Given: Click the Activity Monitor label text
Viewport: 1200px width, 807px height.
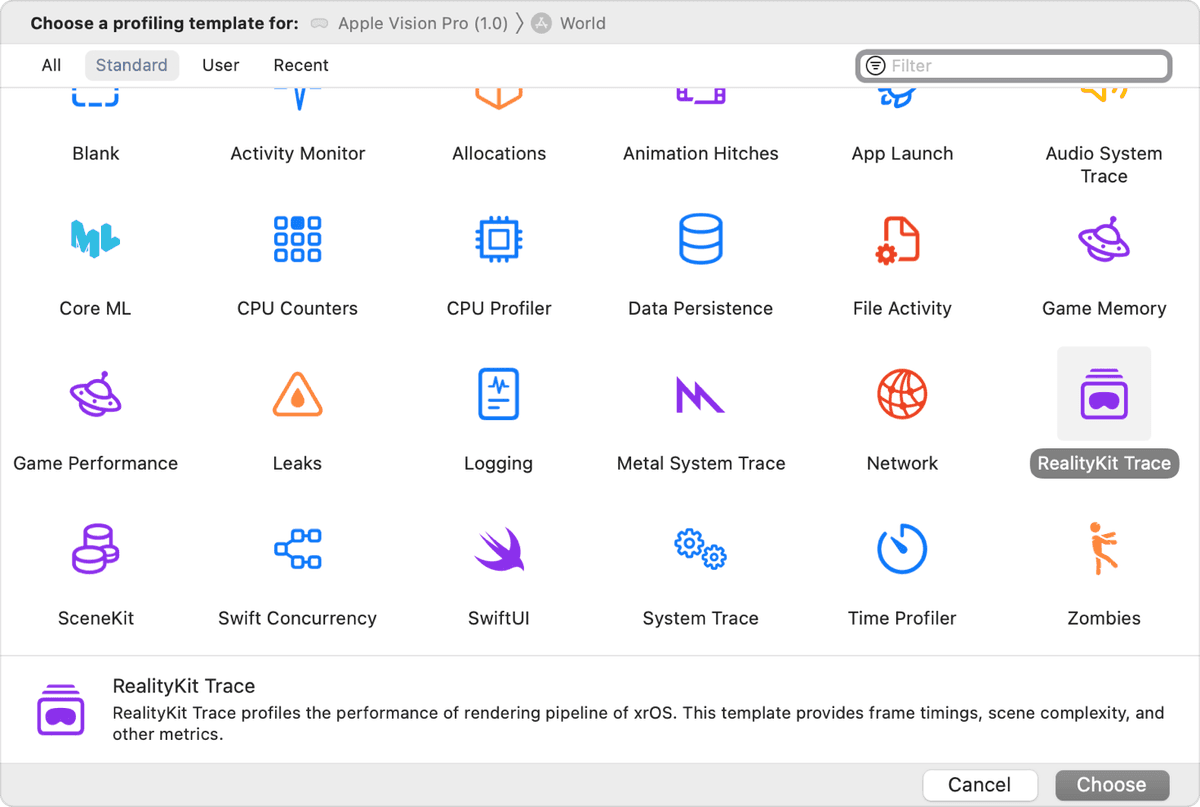Looking at the screenshot, I should coord(297,153).
